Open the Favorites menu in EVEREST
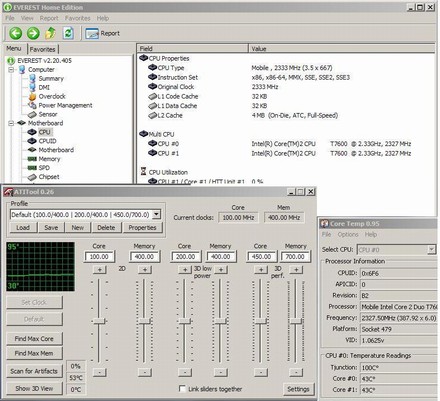440x401 pixels. coord(78,18)
